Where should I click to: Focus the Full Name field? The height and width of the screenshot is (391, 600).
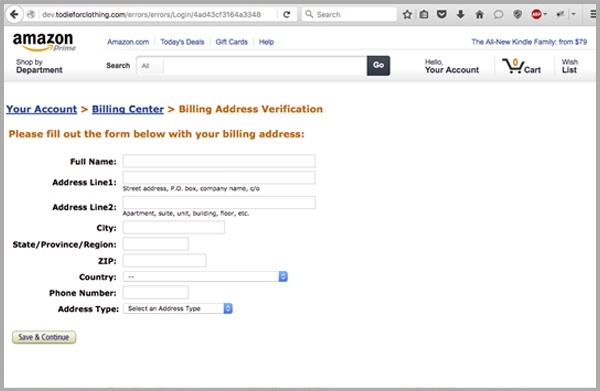click(x=219, y=161)
